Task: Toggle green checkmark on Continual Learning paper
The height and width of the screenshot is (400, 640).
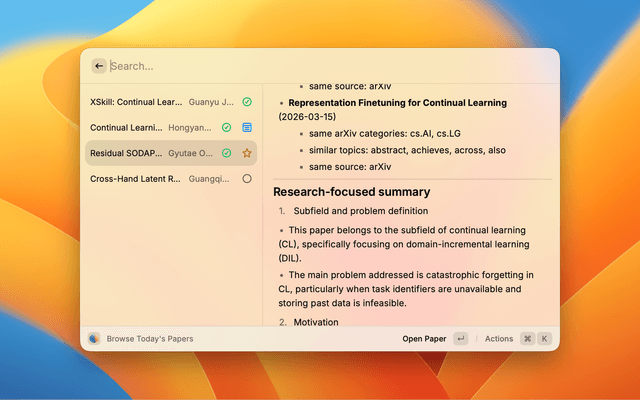Action: coord(227,127)
